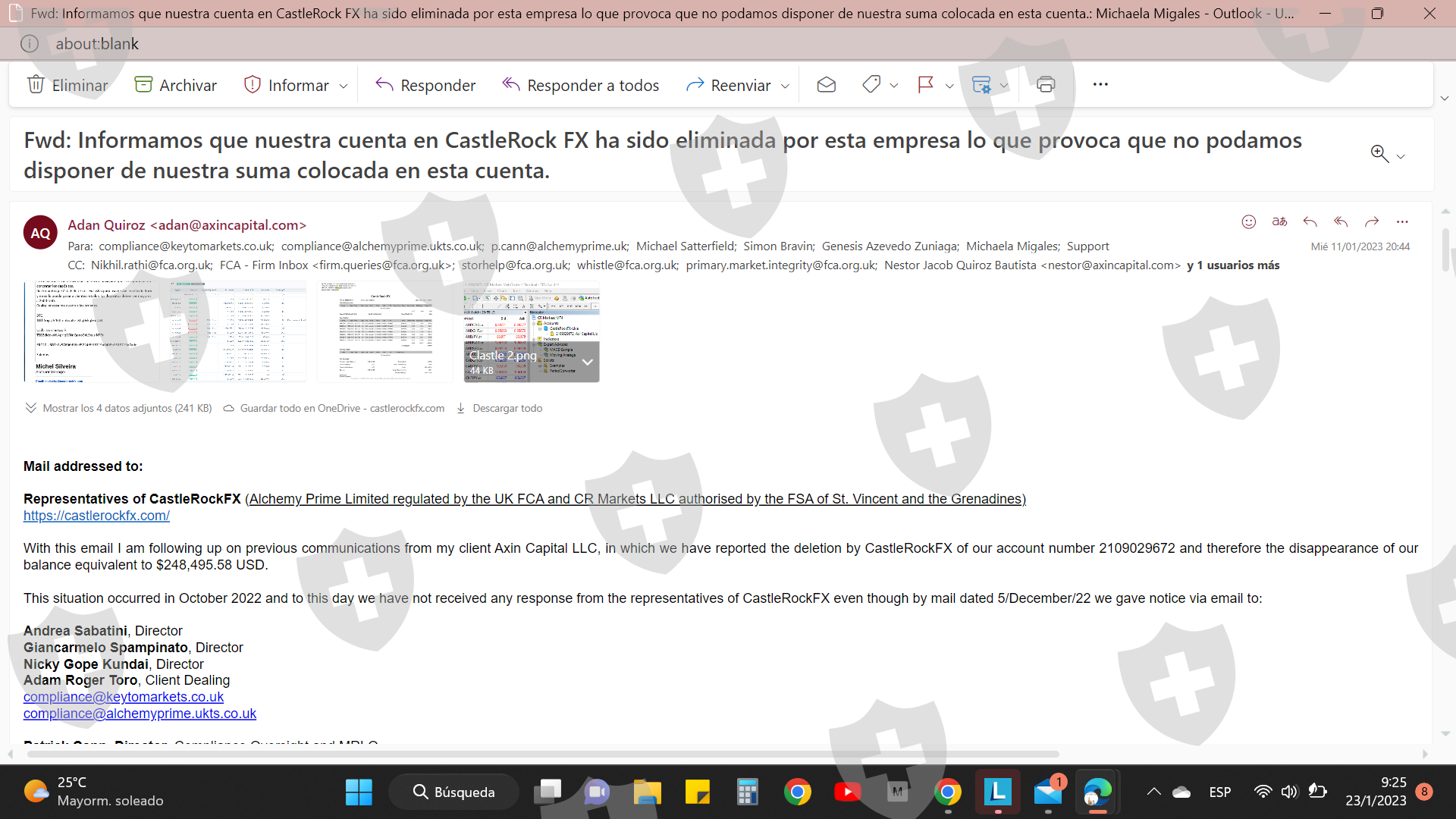Viewport: 1456px width, 819px height.
Task: Click Responder a todos
Action: pyautogui.click(x=581, y=85)
